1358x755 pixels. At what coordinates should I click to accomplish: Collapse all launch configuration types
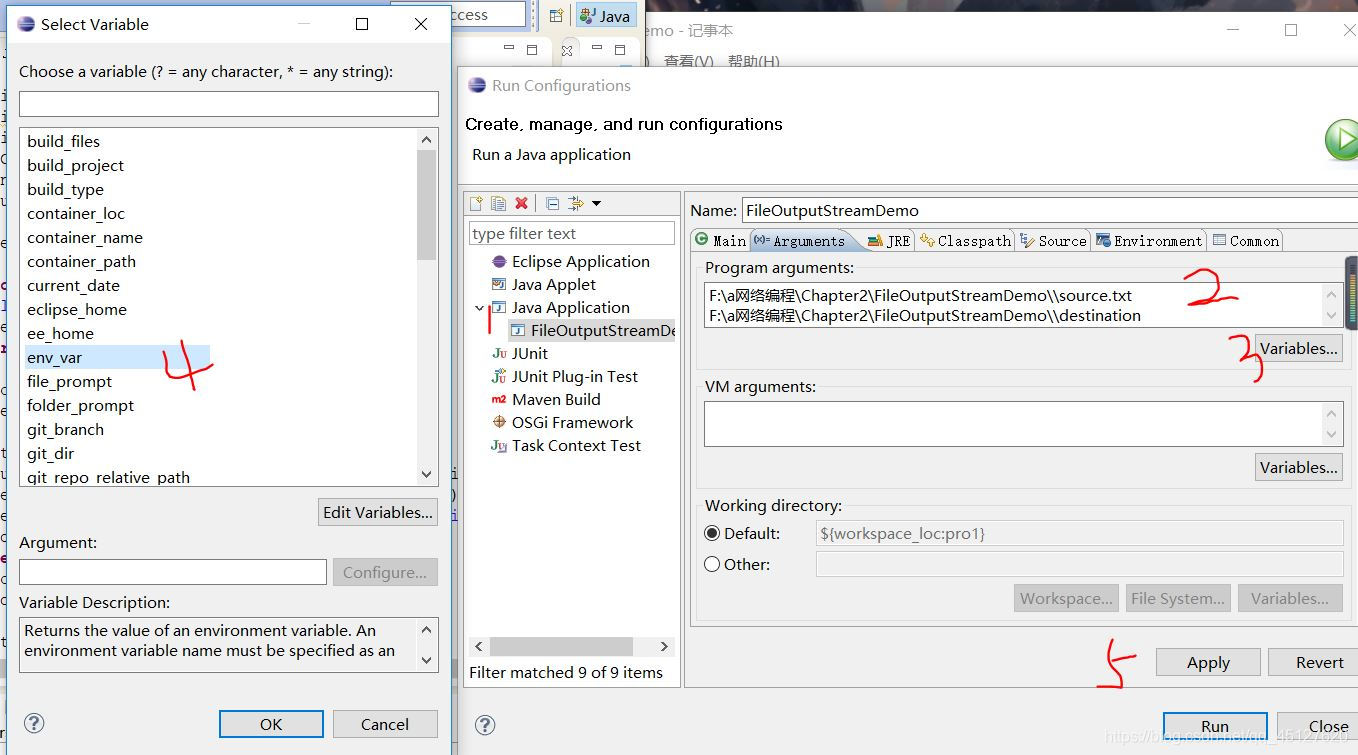[551, 202]
